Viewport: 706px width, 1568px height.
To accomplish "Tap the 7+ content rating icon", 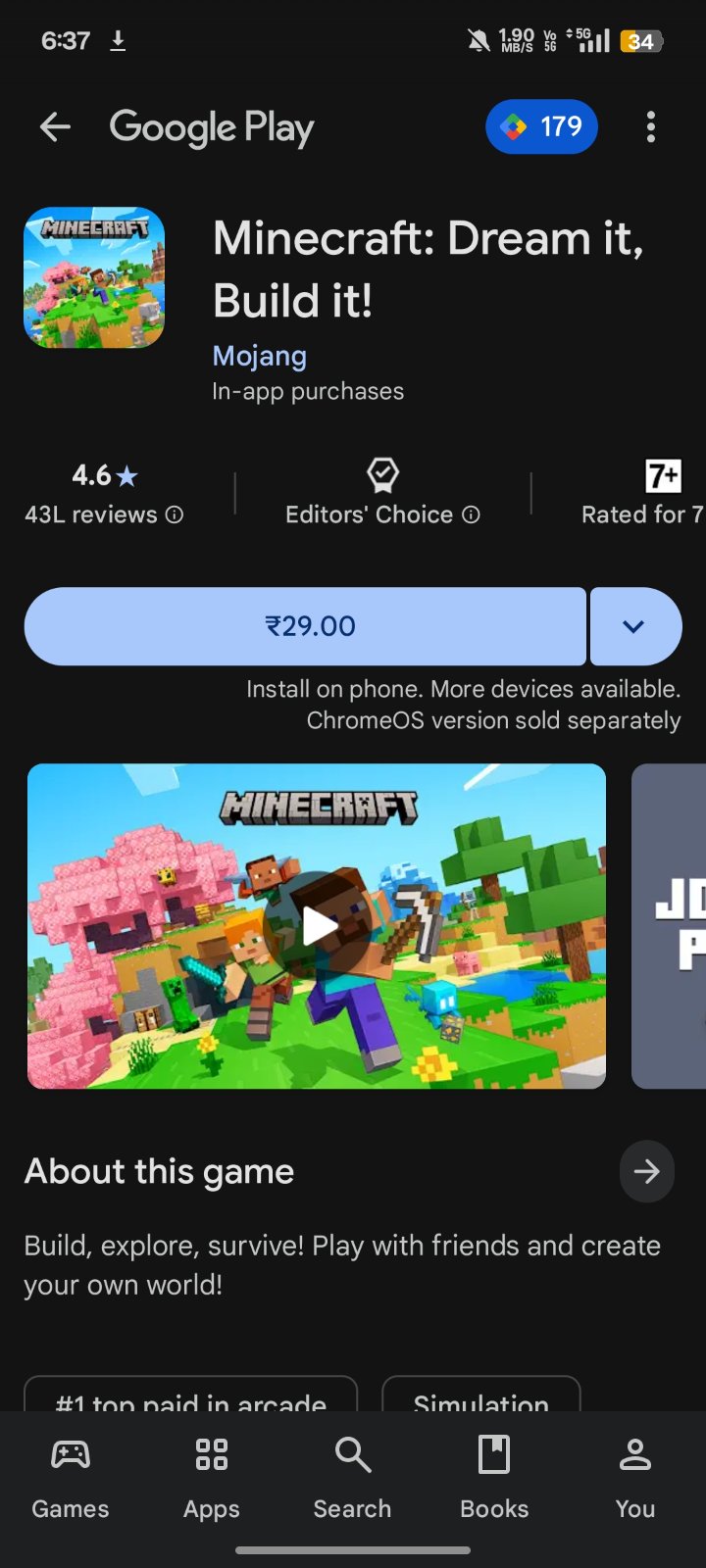I will click(x=663, y=476).
